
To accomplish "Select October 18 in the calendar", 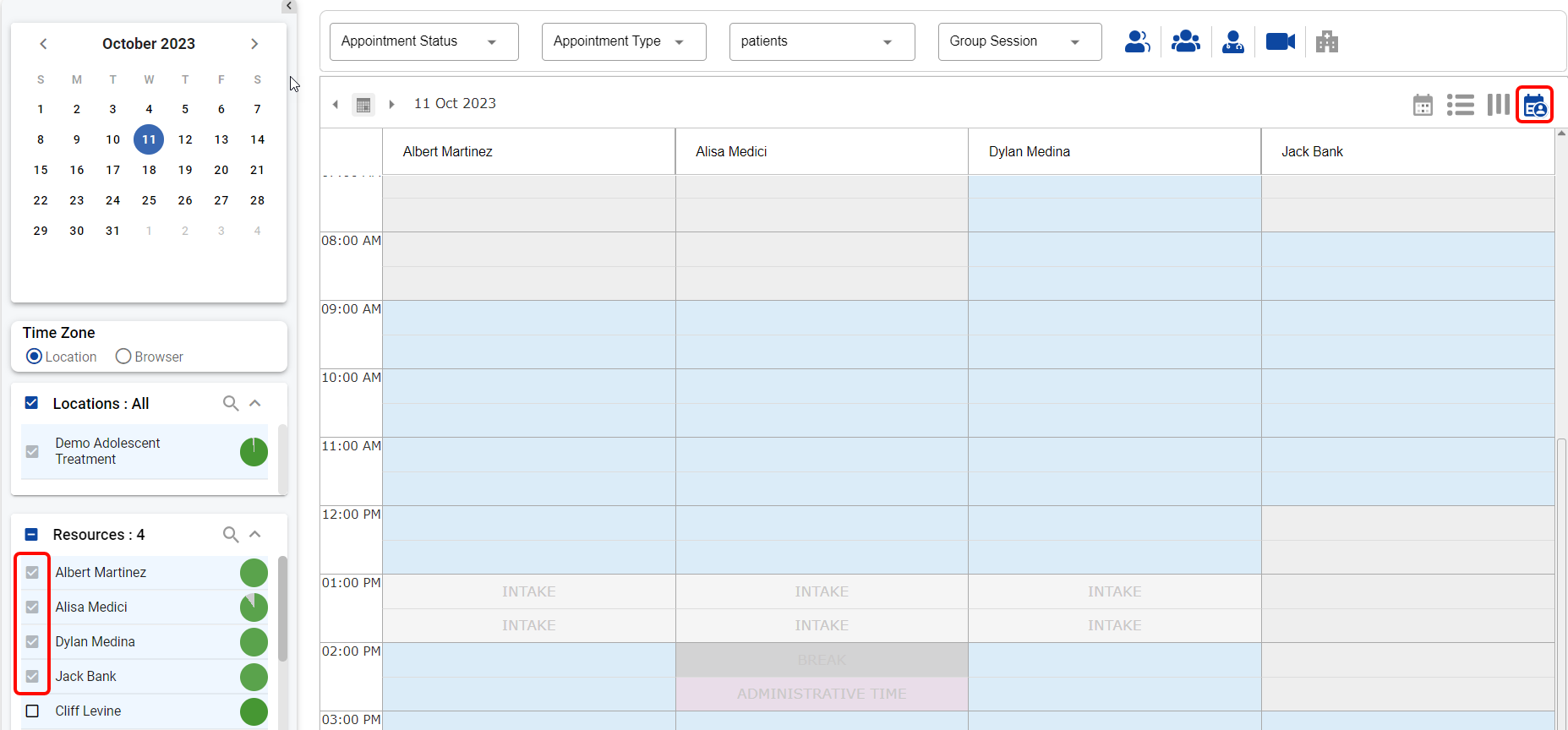I will [x=149, y=170].
